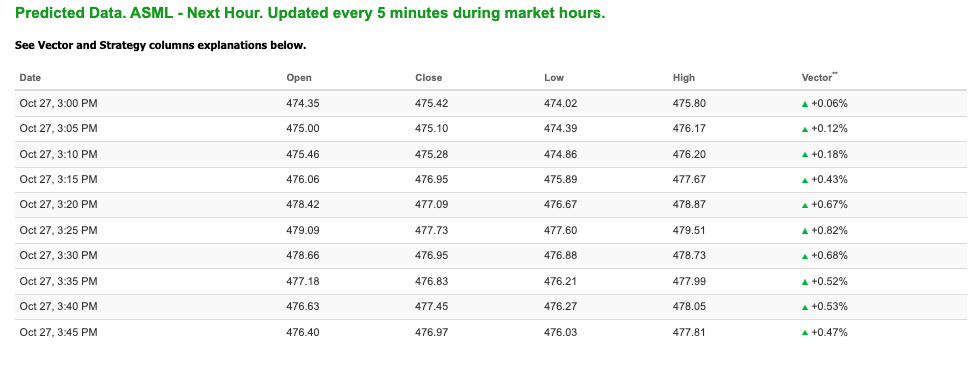Click the Oct 27, 3:25 PM date cell
Image resolution: width=980 pixels, height=366 pixels.
[58, 230]
